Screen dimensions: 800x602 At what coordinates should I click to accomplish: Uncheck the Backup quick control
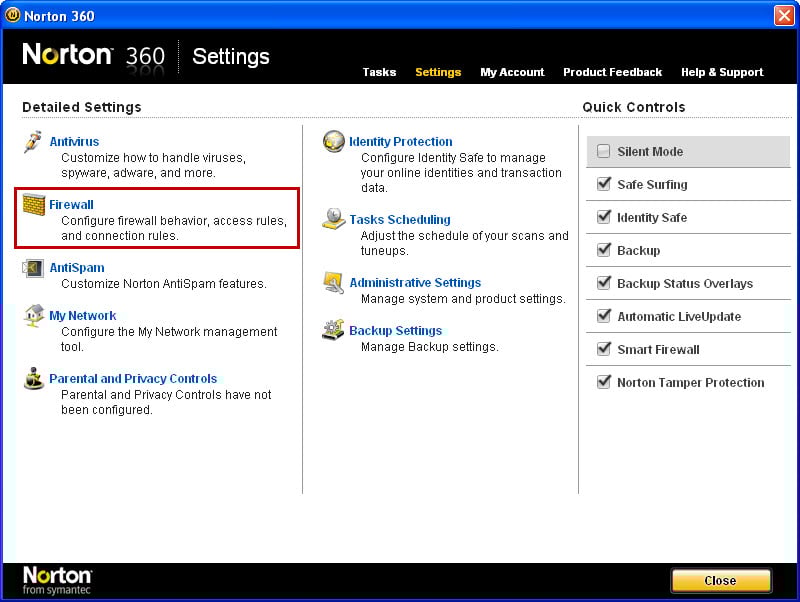[x=604, y=250]
